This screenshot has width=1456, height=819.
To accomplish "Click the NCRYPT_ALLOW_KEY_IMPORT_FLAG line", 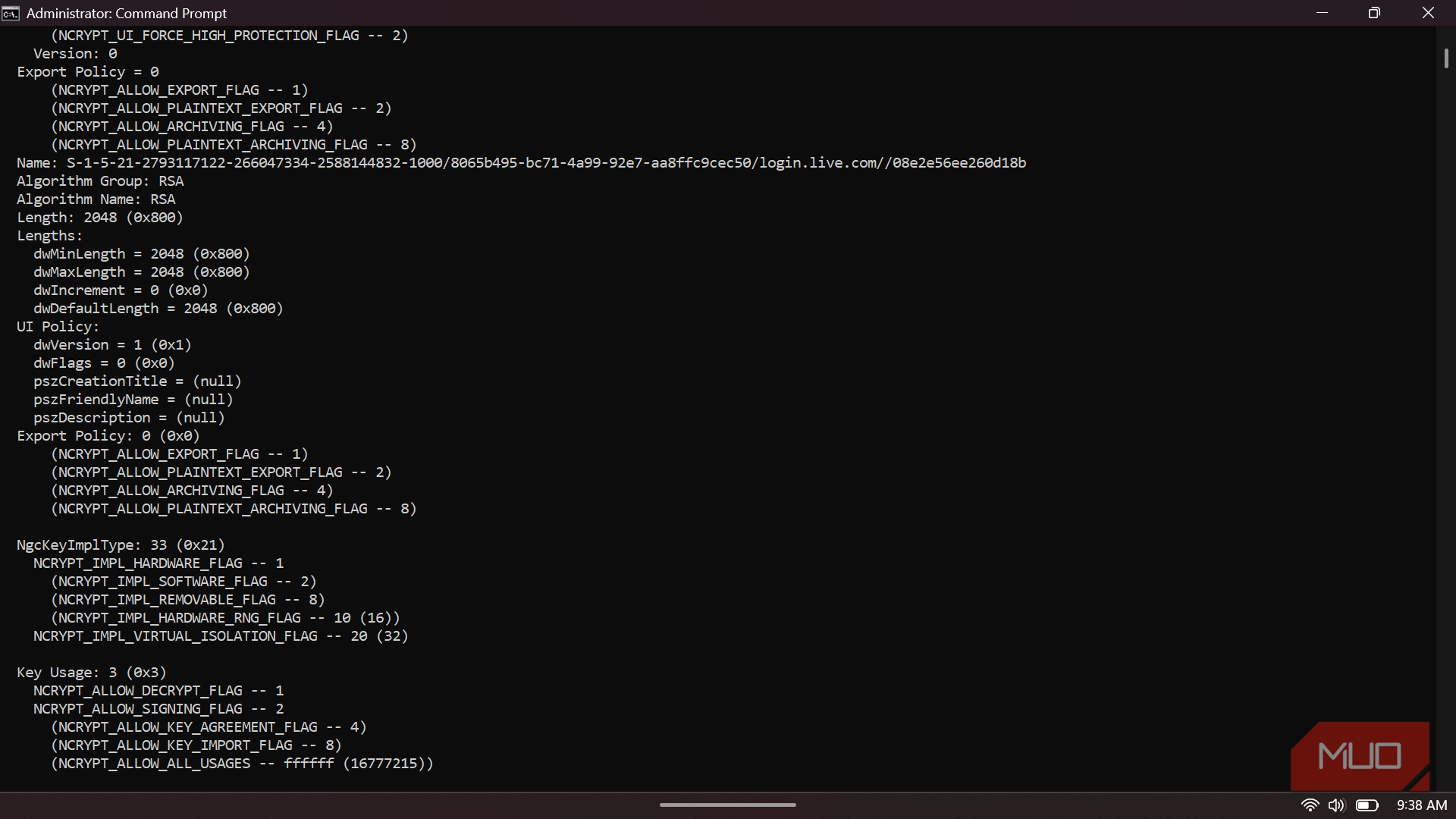I will [196, 745].
